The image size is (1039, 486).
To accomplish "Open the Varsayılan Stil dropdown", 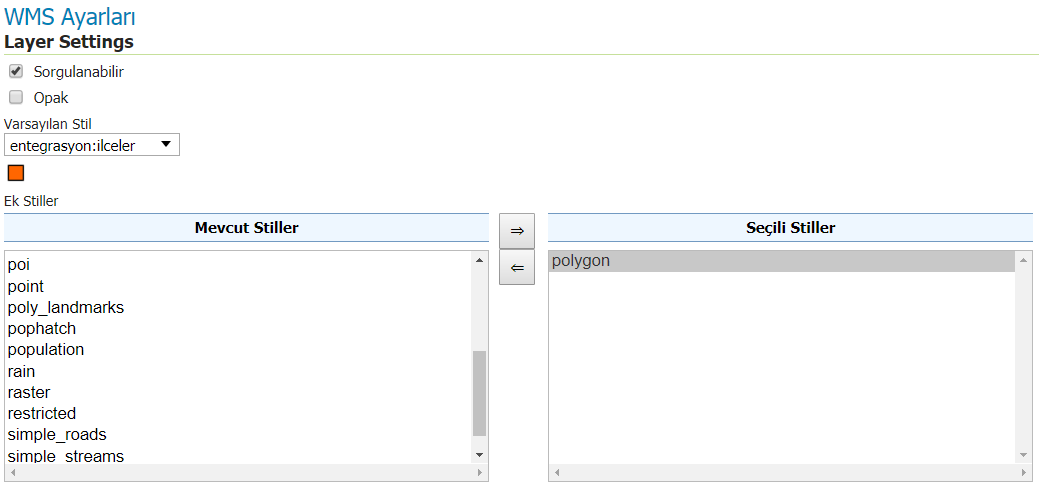I will pos(91,145).
